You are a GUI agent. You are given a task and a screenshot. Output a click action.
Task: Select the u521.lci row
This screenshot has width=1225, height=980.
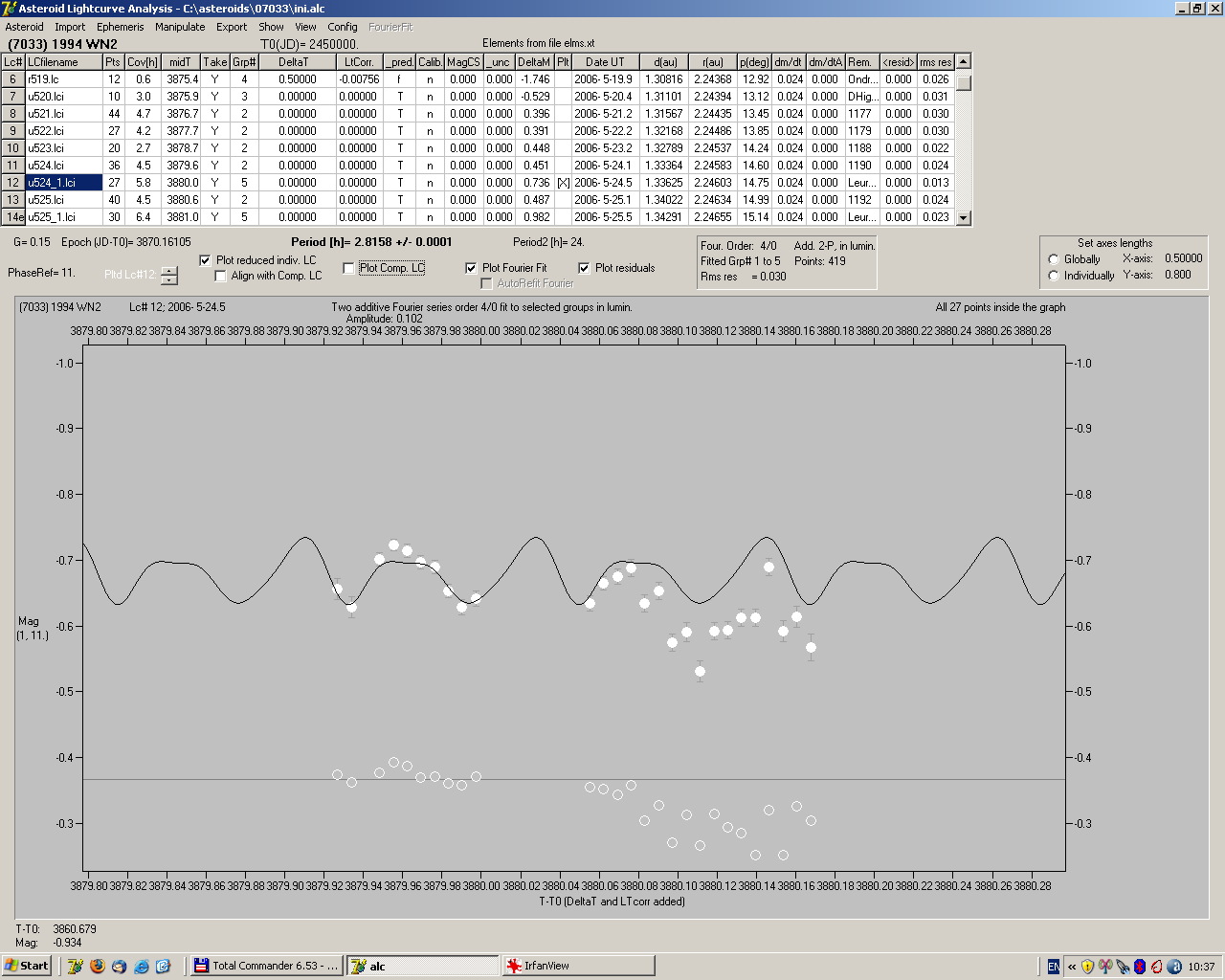pyautogui.click(x=479, y=114)
